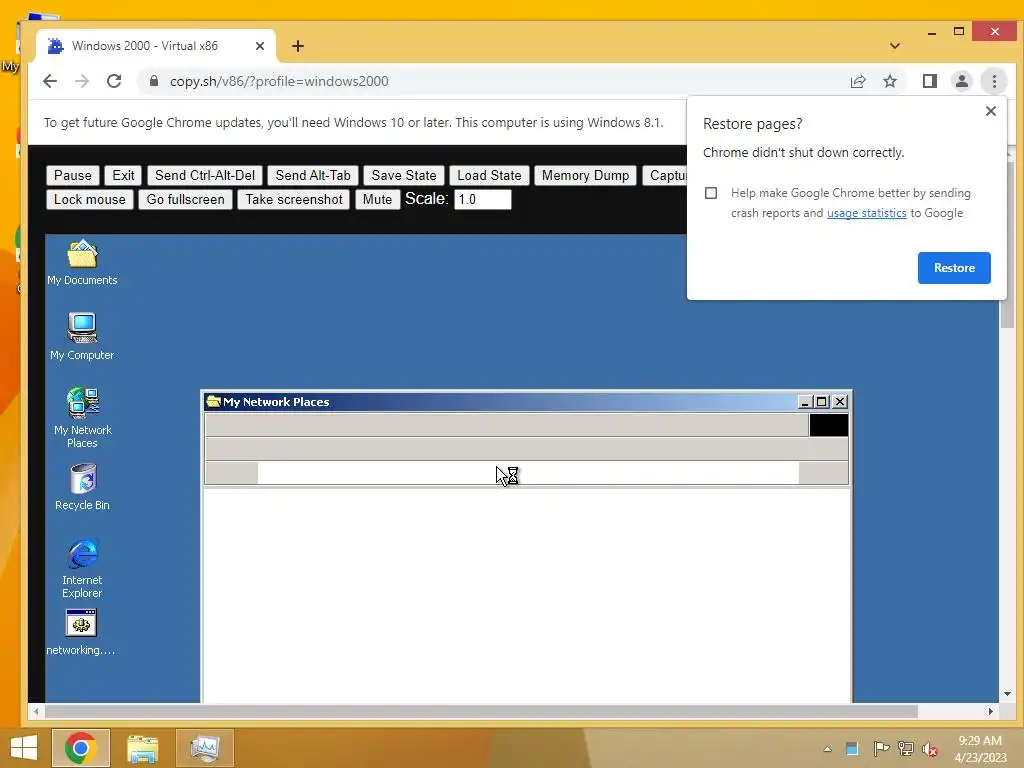Click the muted volume tray icon
This screenshot has height=768, width=1024.
point(930,749)
